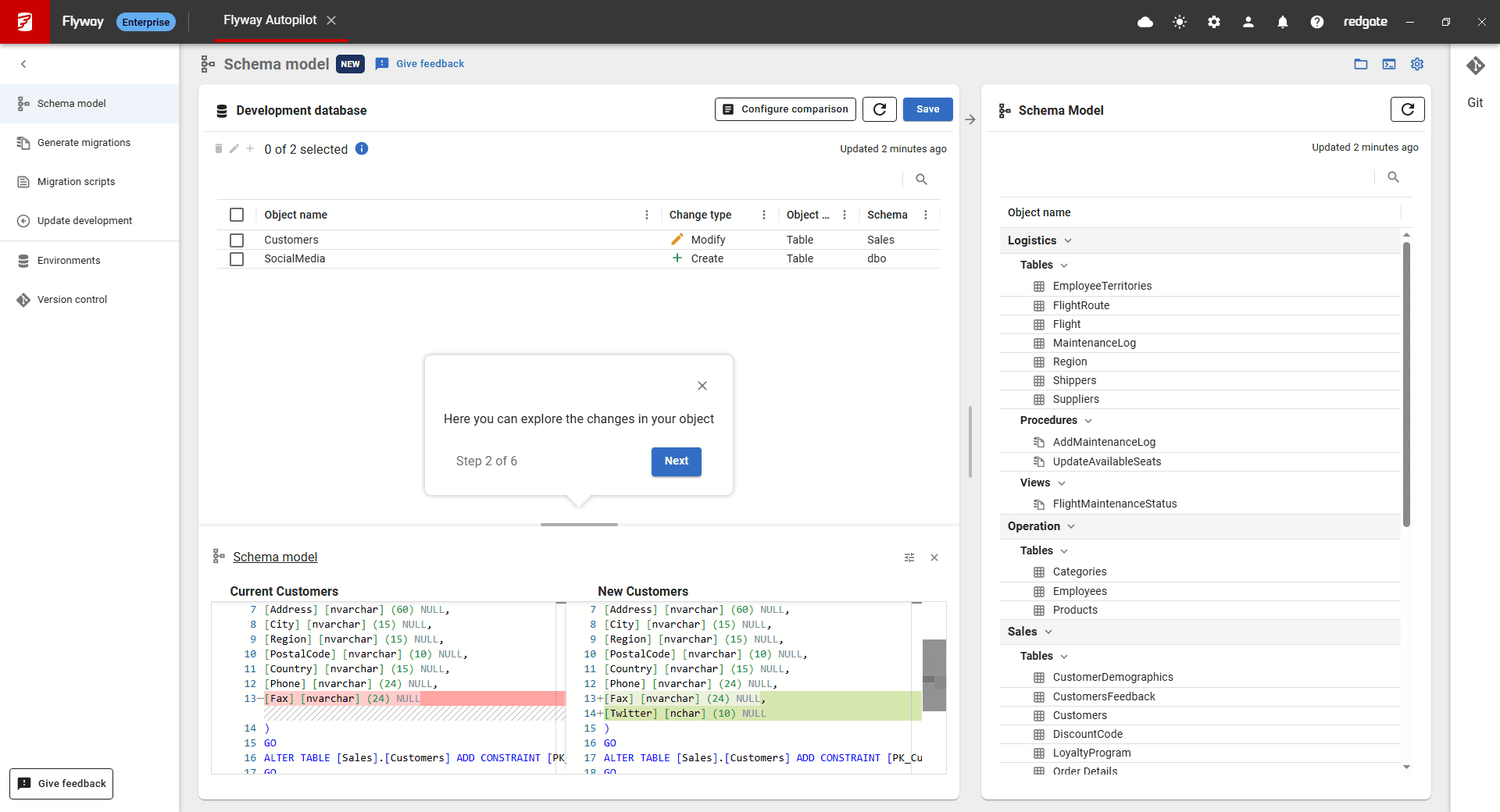Search development database objects
This screenshot has height=812, width=1500.
[x=922, y=180]
